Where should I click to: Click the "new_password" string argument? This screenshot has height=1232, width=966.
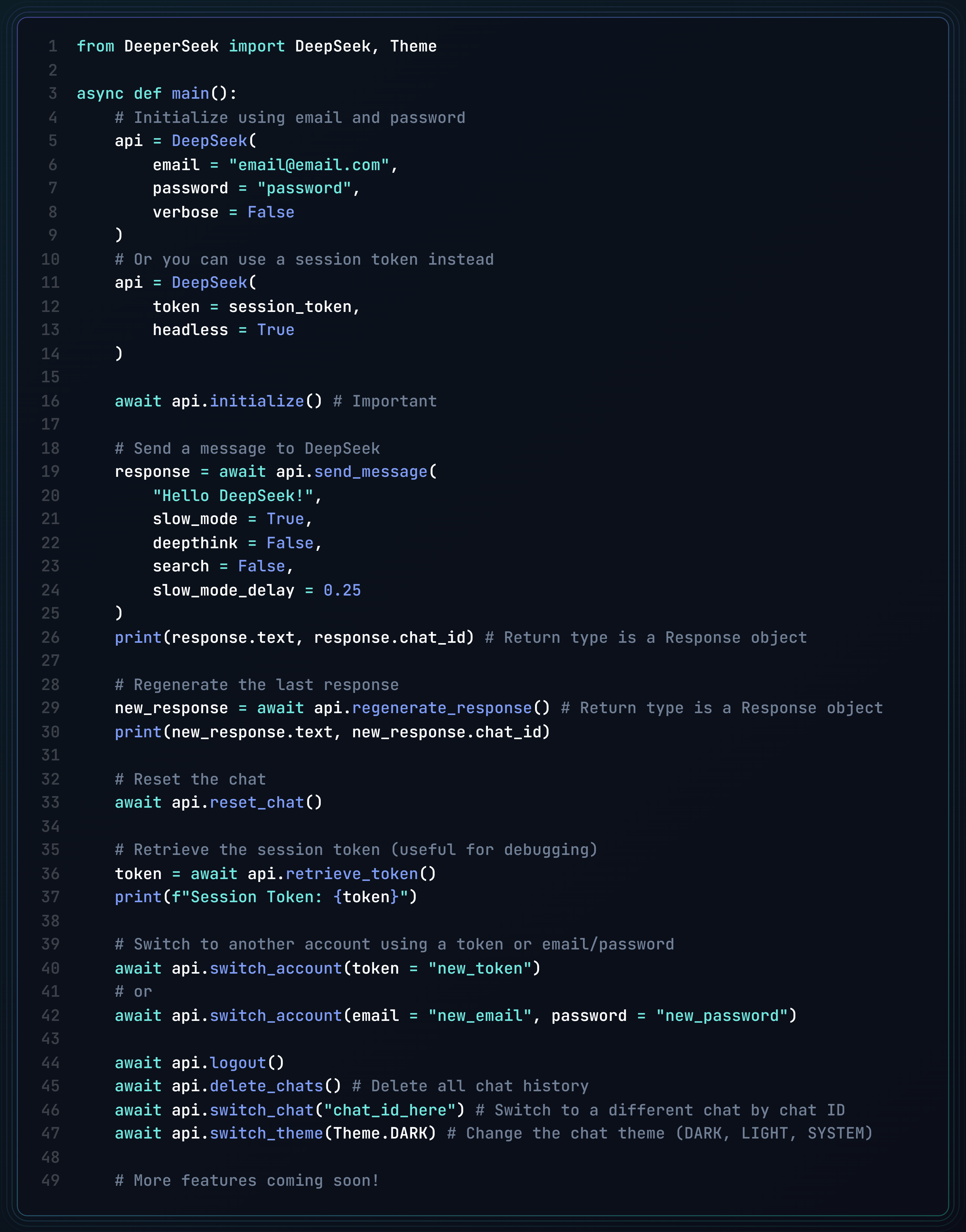coord(722,1015)
